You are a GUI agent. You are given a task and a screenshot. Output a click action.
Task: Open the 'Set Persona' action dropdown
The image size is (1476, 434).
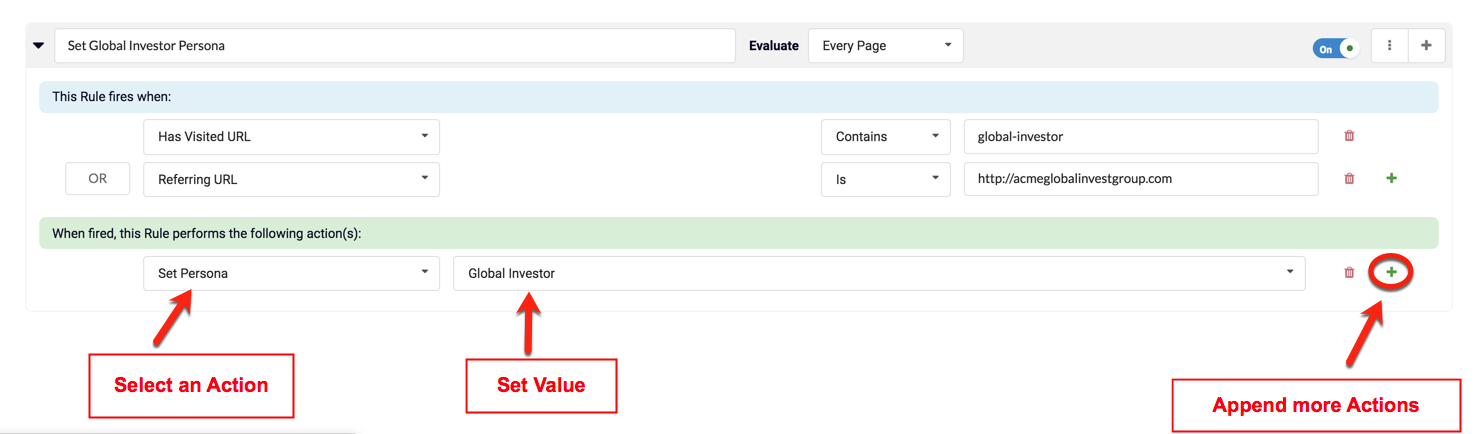[x=291, y=273]
